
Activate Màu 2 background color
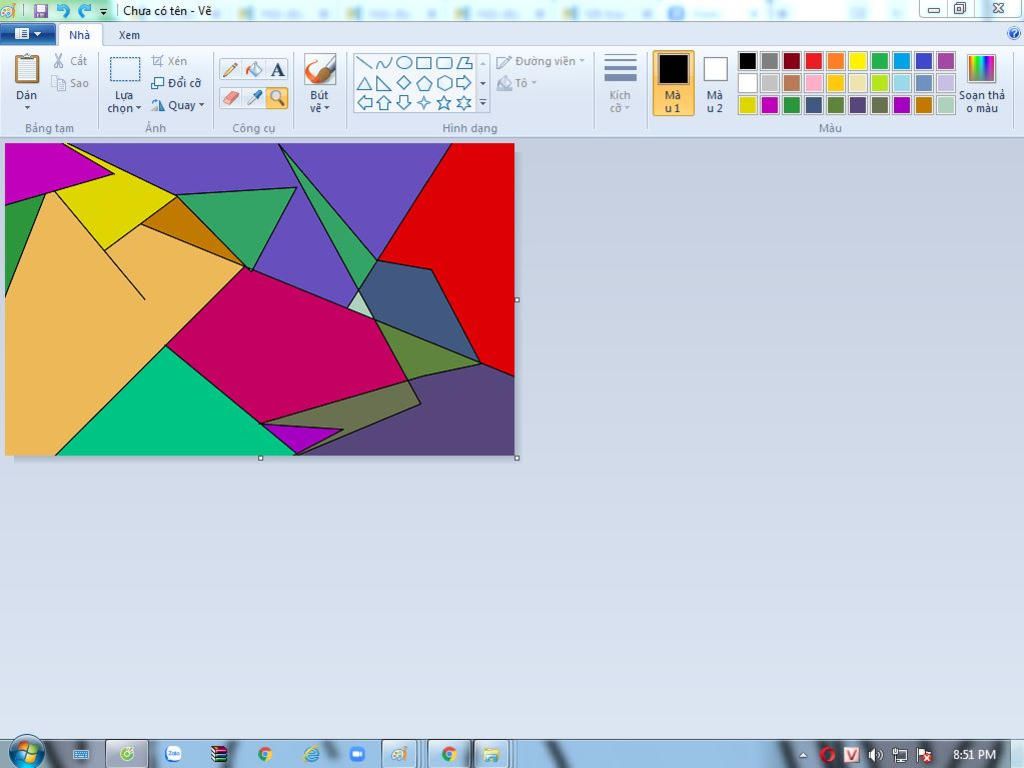tap(715, 83)
